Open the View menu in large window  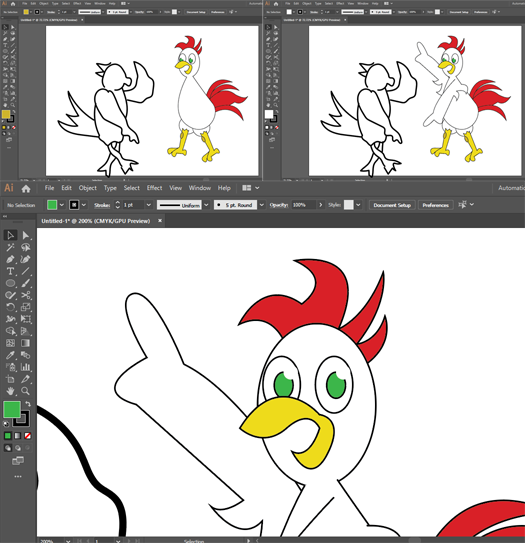pos(175,188)
